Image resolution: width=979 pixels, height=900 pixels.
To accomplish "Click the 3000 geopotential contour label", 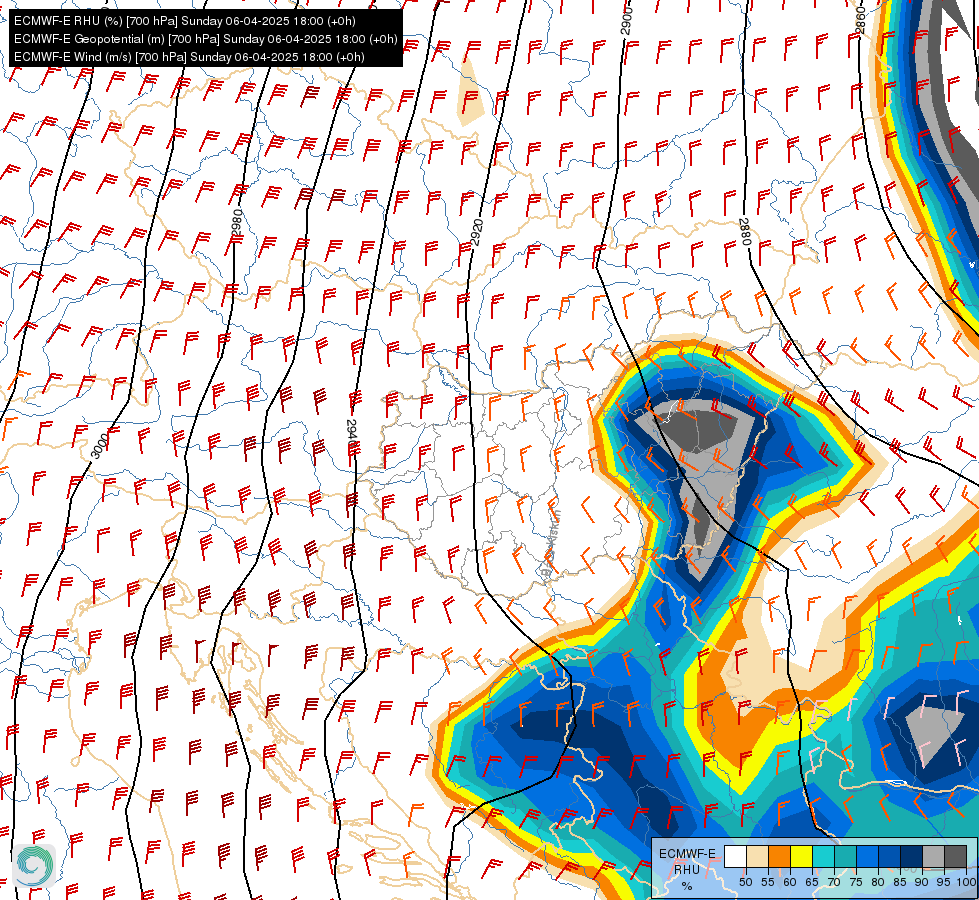I will point(99,446).
